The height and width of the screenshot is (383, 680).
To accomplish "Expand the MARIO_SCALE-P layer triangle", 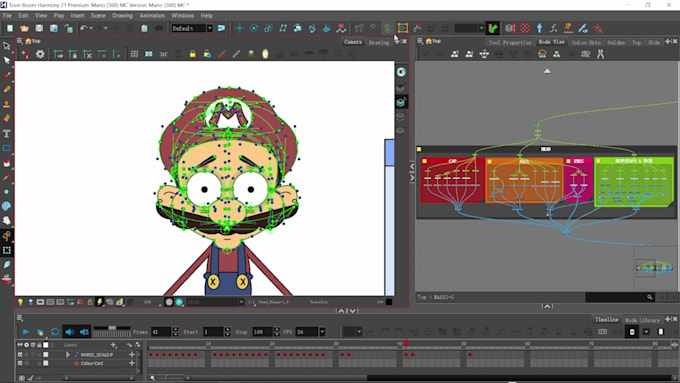I will pyautogui.click(x=68, y=355).
